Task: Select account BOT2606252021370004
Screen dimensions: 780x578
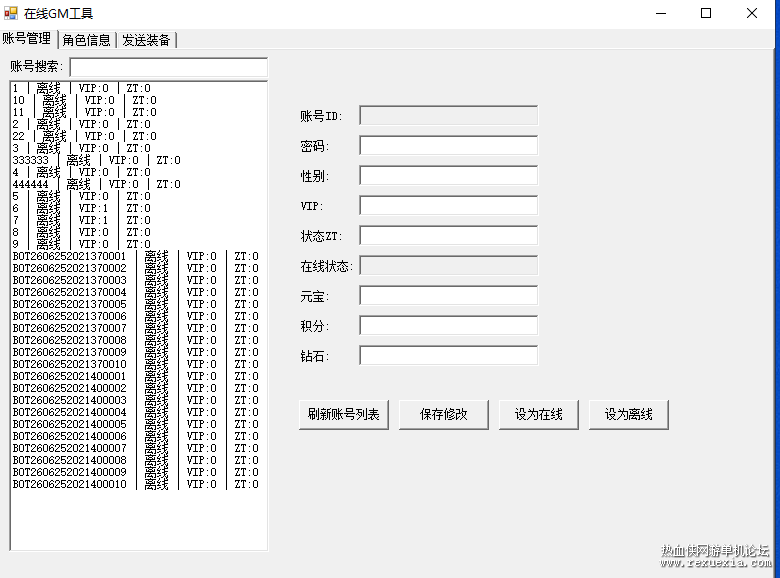Action: (138, 292)
